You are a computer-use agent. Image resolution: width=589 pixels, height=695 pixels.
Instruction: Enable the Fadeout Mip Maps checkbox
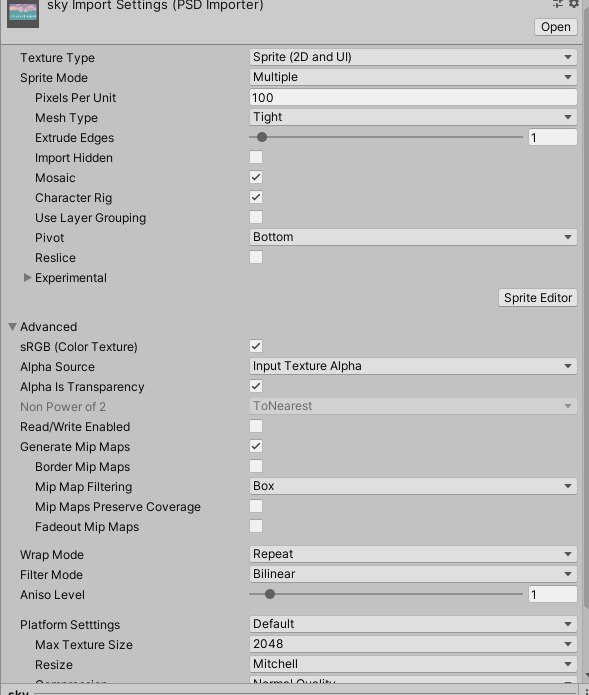pos(256,526)
